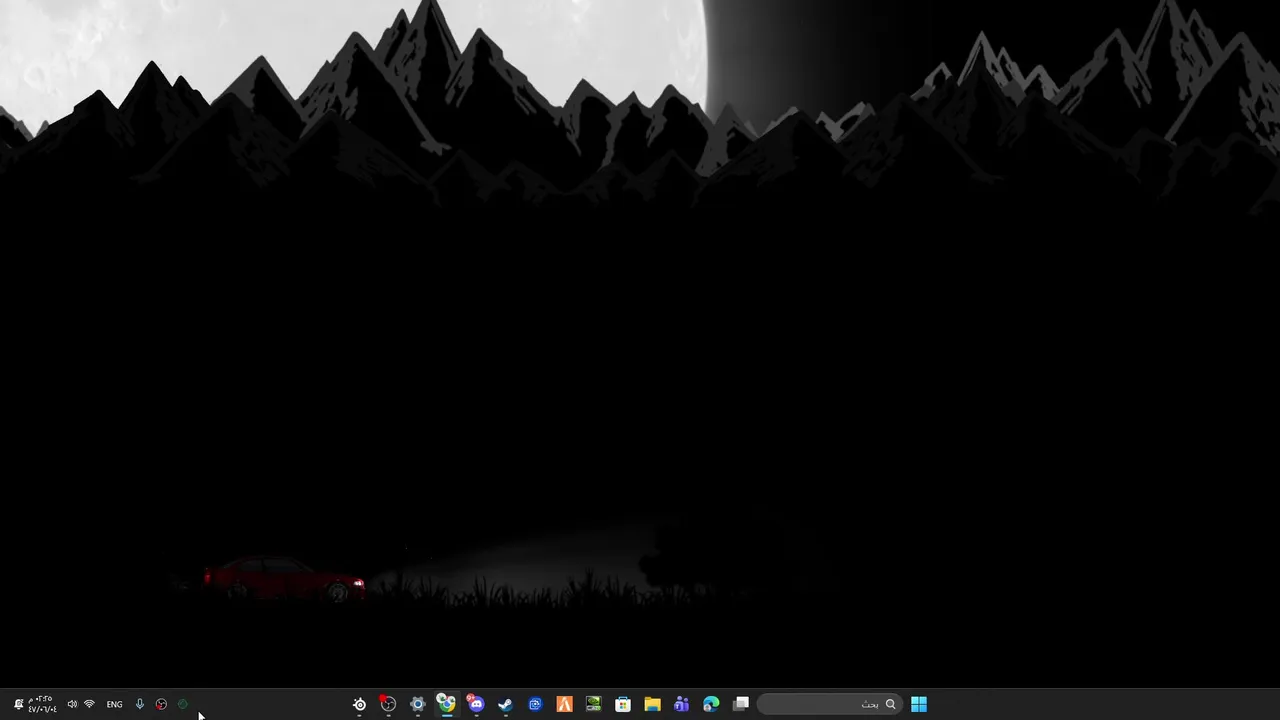
Task: Launch Microsoft Edge from the taskbar
Action: click(x=711, y=704)
